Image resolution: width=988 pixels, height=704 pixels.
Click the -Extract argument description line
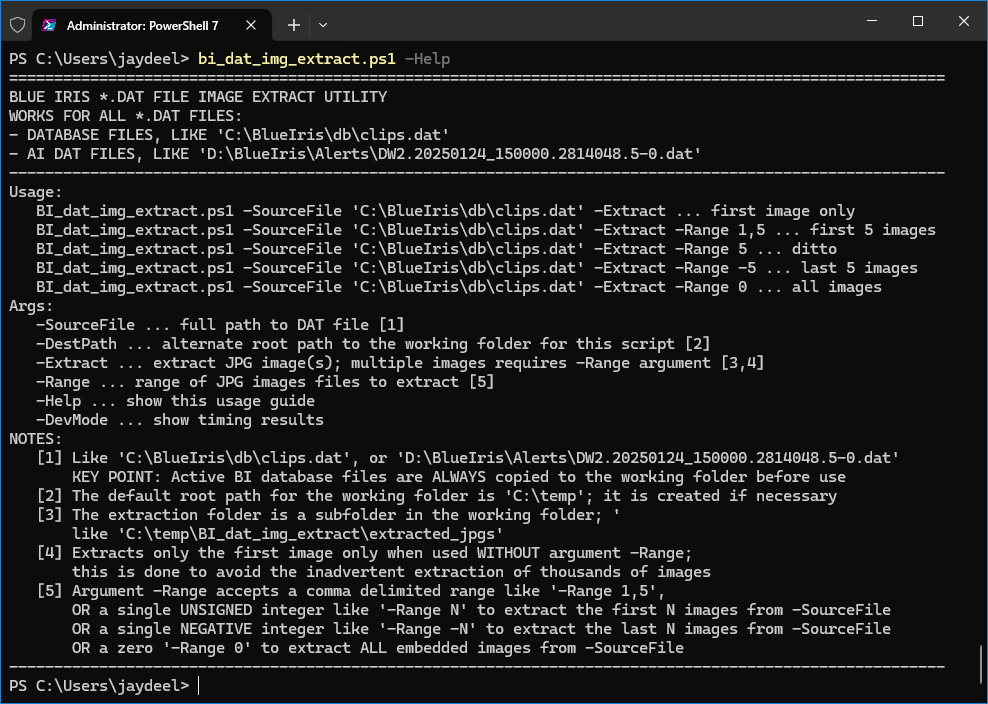point(400,363)
